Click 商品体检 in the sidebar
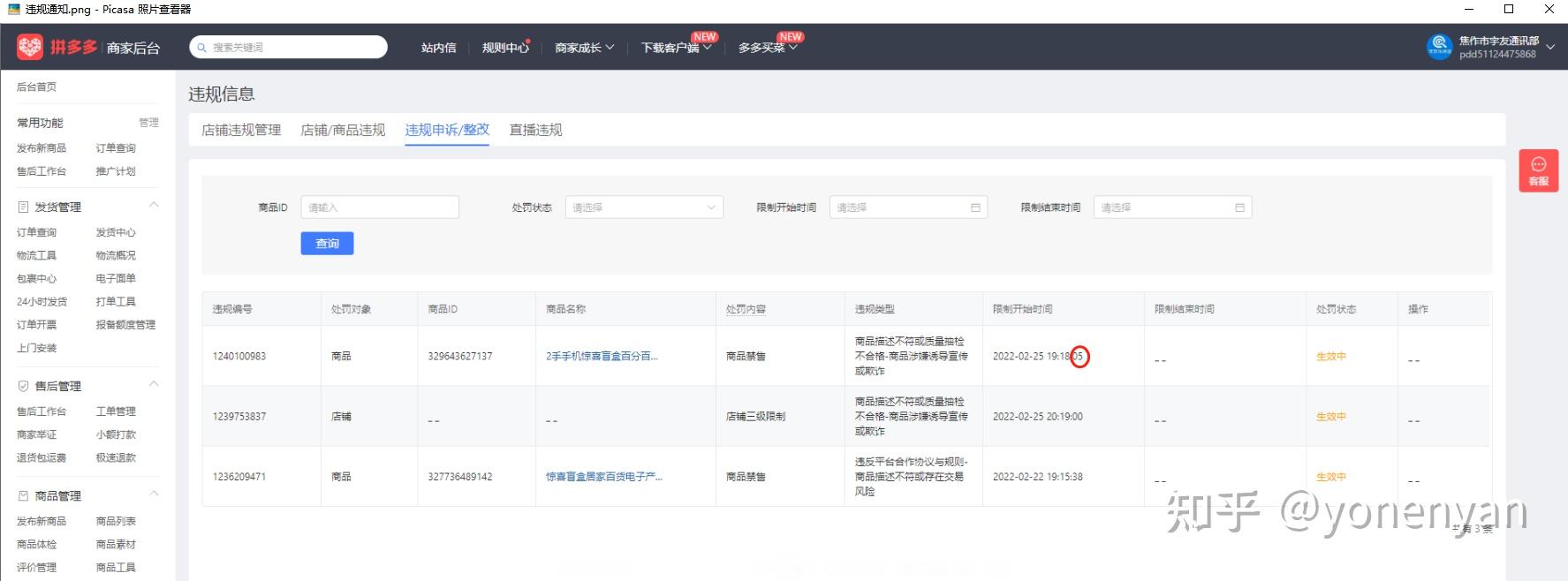This screenshot has height=581, width=1568. click(36, 544)
